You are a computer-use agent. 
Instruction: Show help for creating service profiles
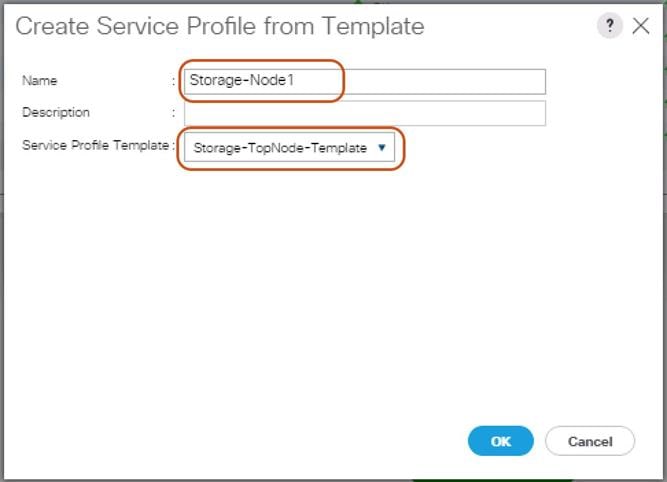[609, 27]
